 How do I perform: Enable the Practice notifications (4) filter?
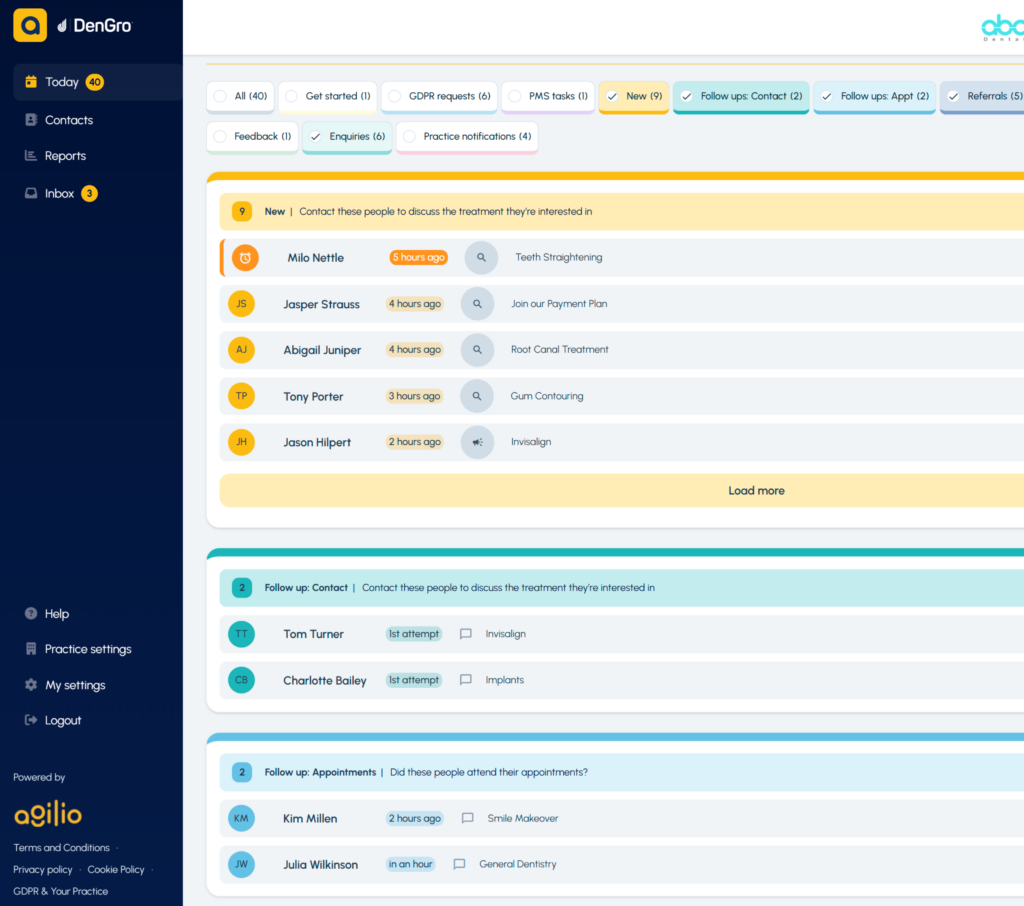(x=467, y=137)
